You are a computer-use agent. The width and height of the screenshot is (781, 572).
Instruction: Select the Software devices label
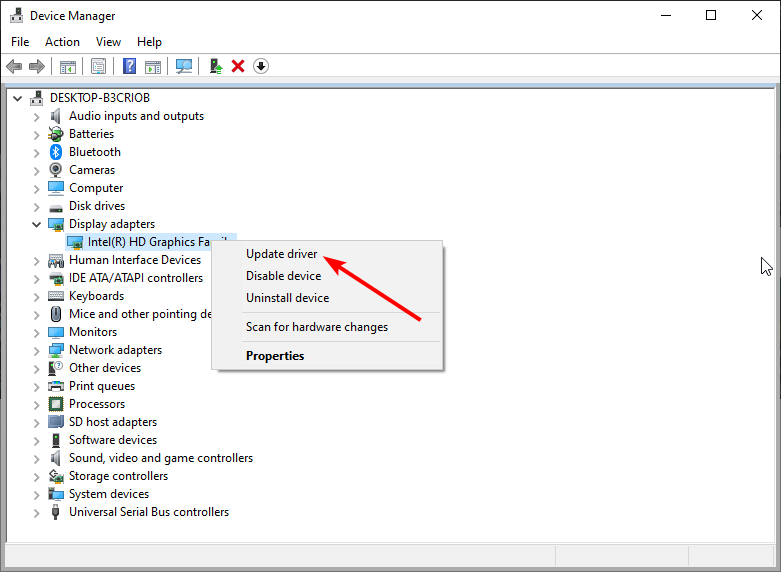(113, 440)
